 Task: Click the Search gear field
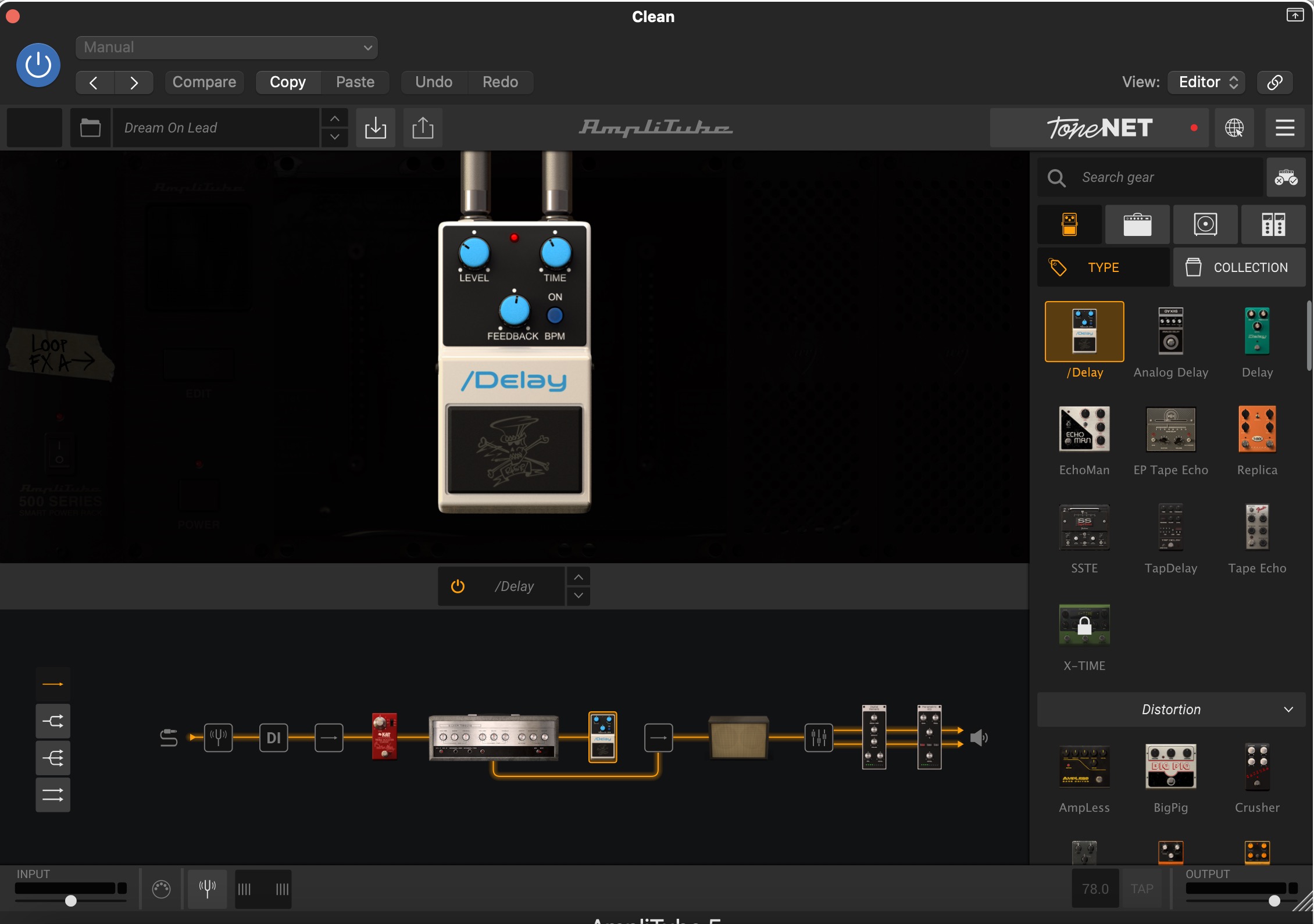point(1151,177)
